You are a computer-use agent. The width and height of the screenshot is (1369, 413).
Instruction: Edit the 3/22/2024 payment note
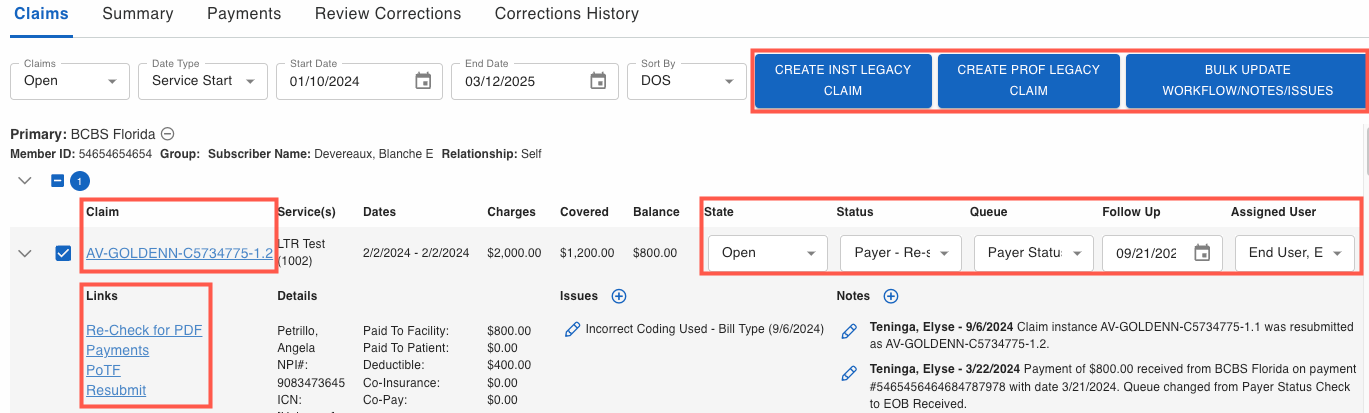click(849, 373)
